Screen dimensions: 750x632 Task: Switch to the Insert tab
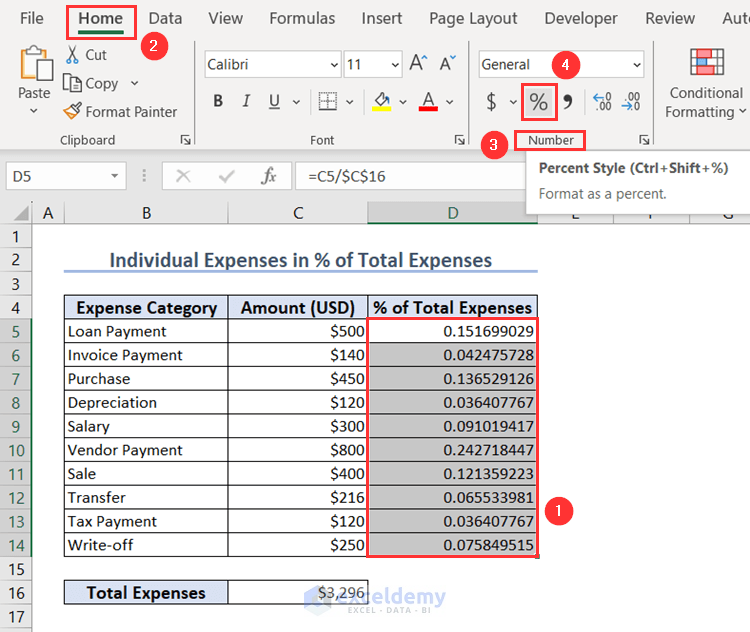pyautogui.click(x=382, y=18)
